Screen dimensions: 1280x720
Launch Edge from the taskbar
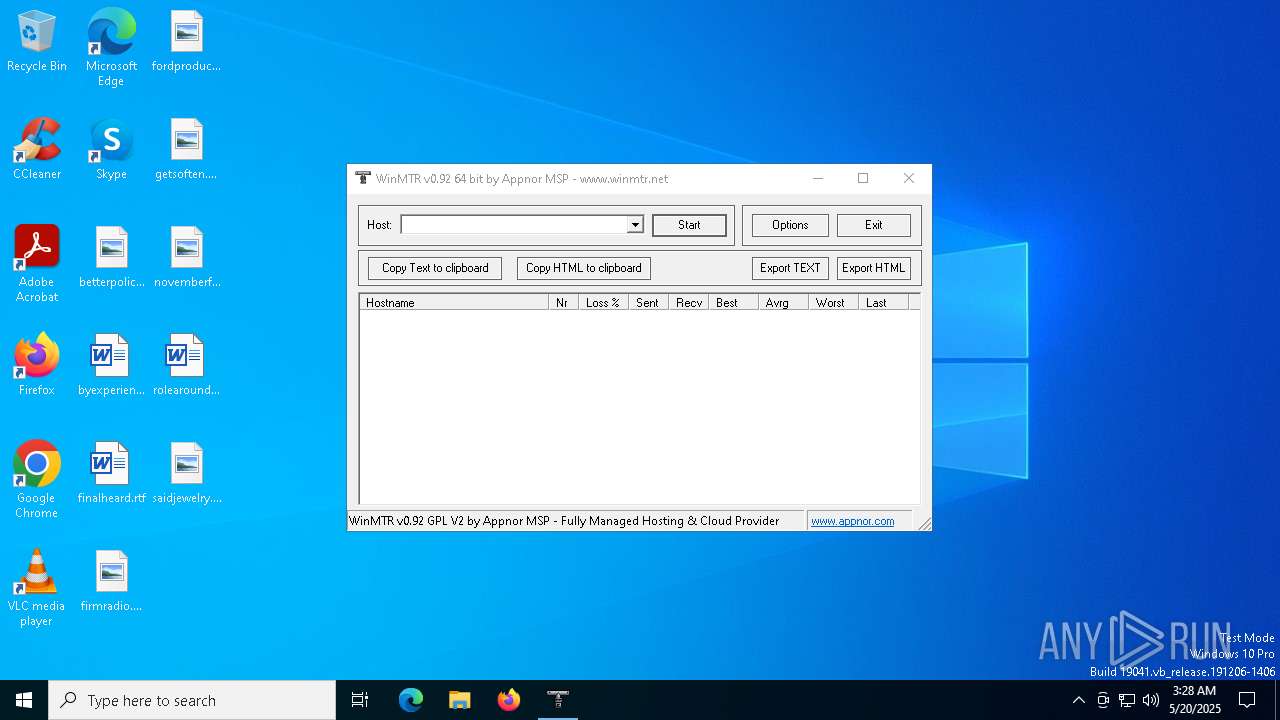tap(411, 700)
